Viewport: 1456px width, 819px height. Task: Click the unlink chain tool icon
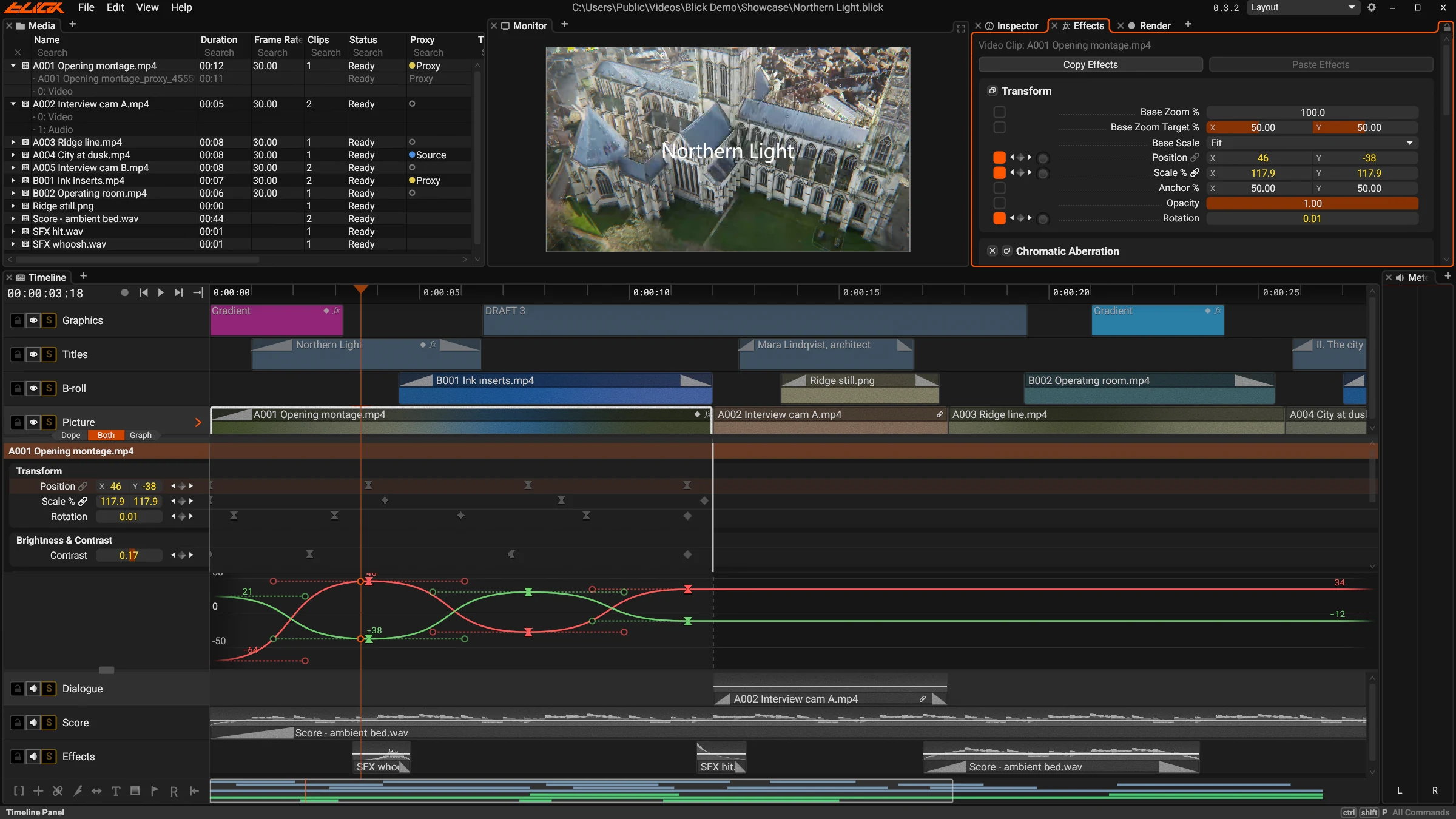(58, 791)
